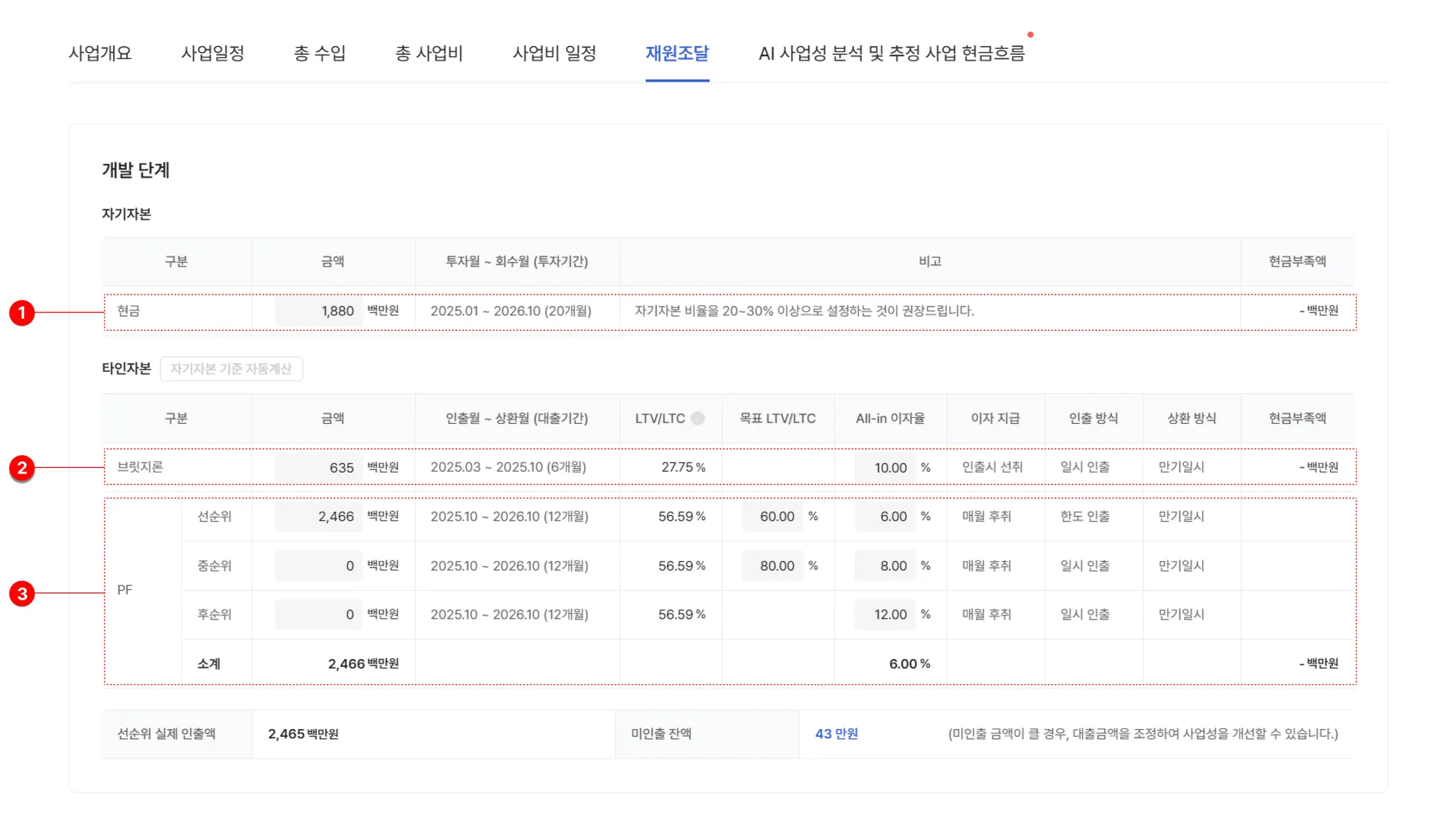Image resolution: width=1456 pixels, height=835 pixels.
Task: Click the 선순위 목표 LTV field 60.00
Action: pos(772,516)
